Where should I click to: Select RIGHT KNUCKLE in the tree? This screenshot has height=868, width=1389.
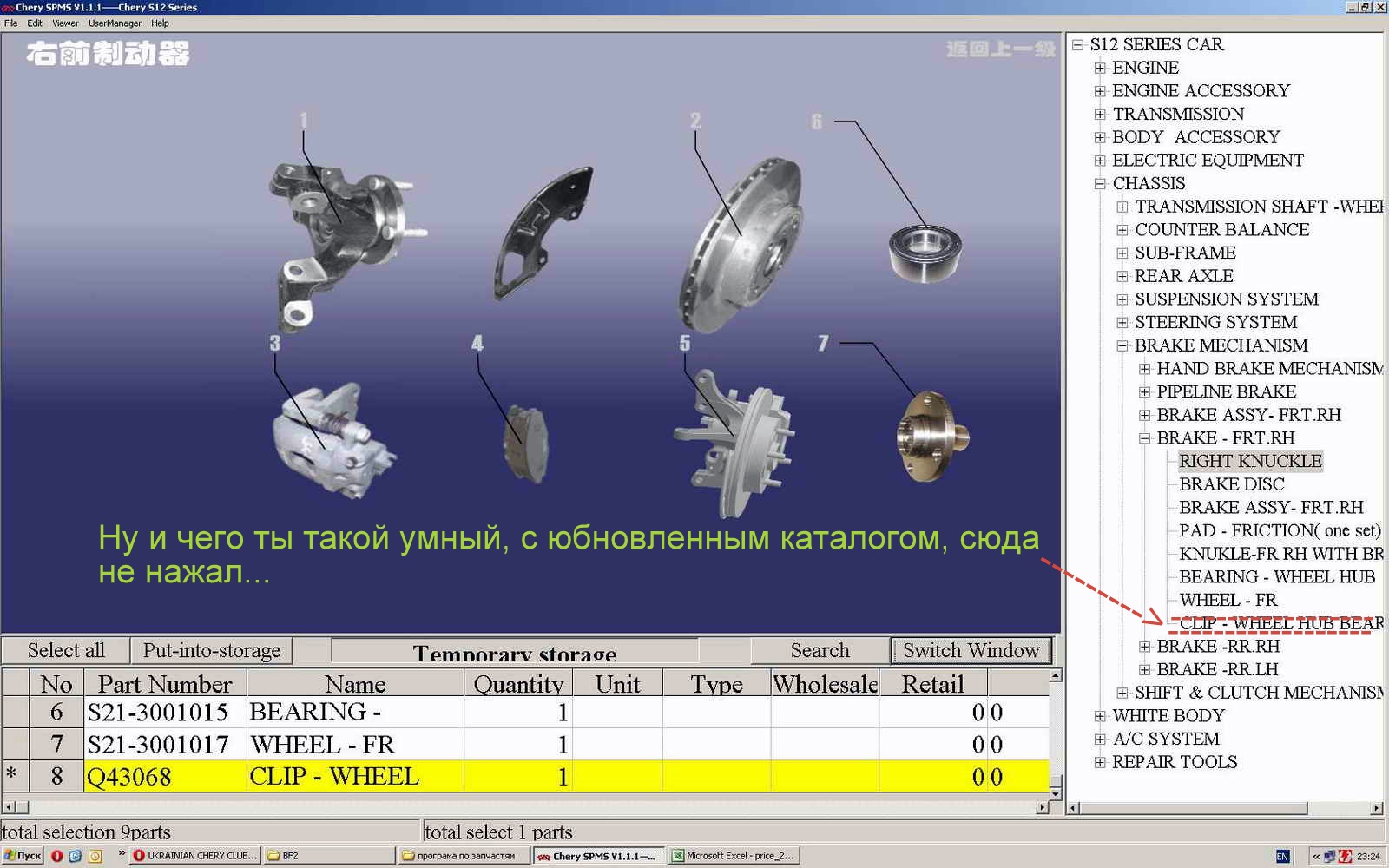(x=1250, y=461)
